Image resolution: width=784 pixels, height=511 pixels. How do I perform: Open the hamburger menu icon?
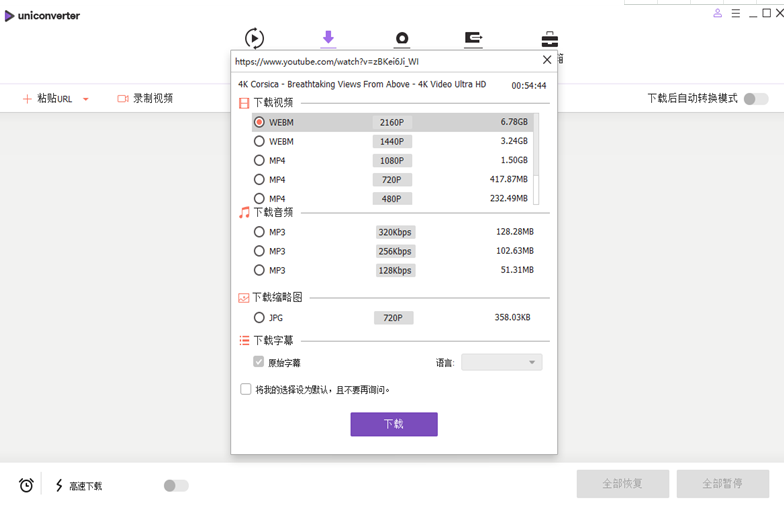coord(736,14)
